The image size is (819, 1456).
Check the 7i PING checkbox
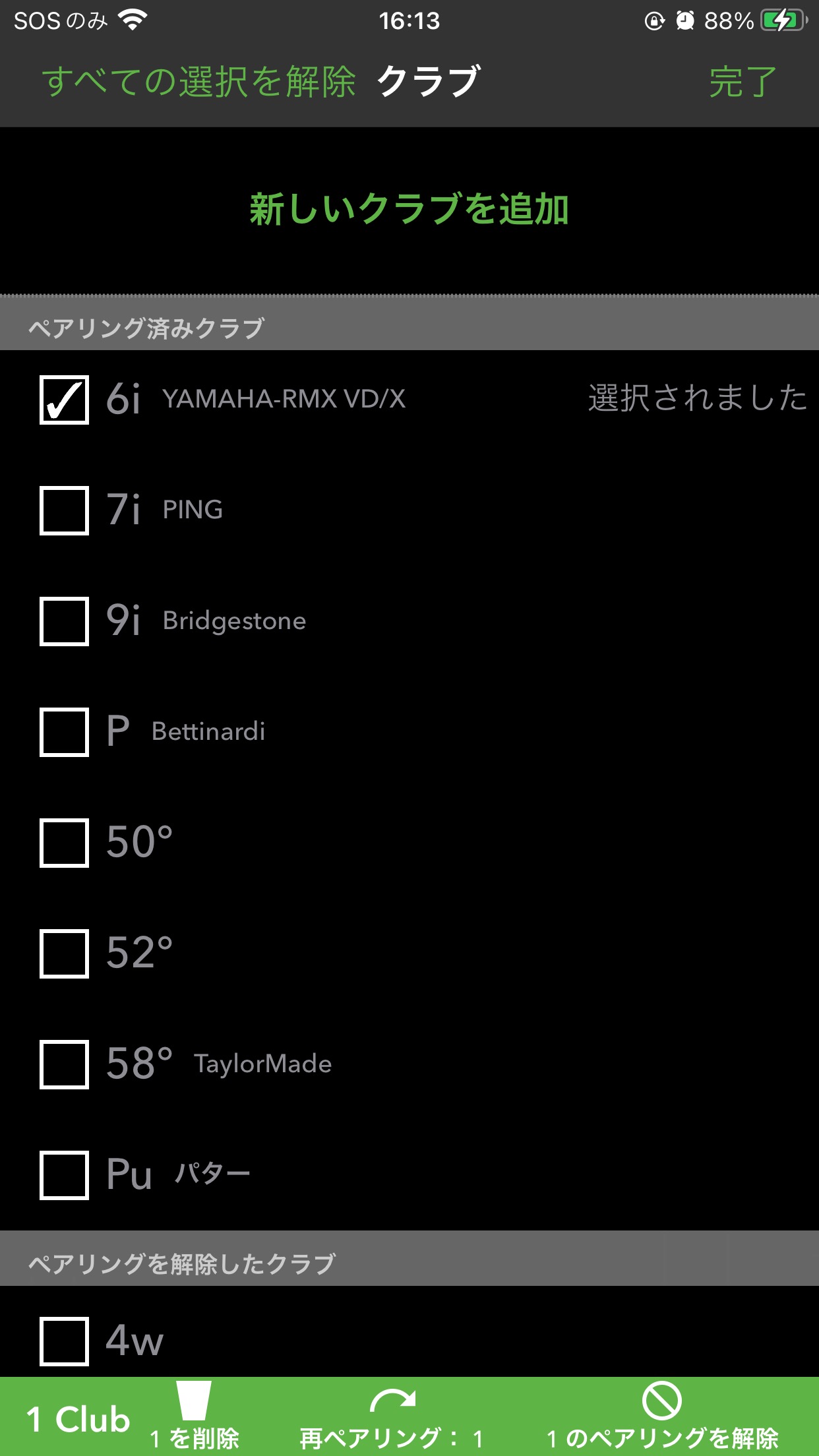click(64, 510)
